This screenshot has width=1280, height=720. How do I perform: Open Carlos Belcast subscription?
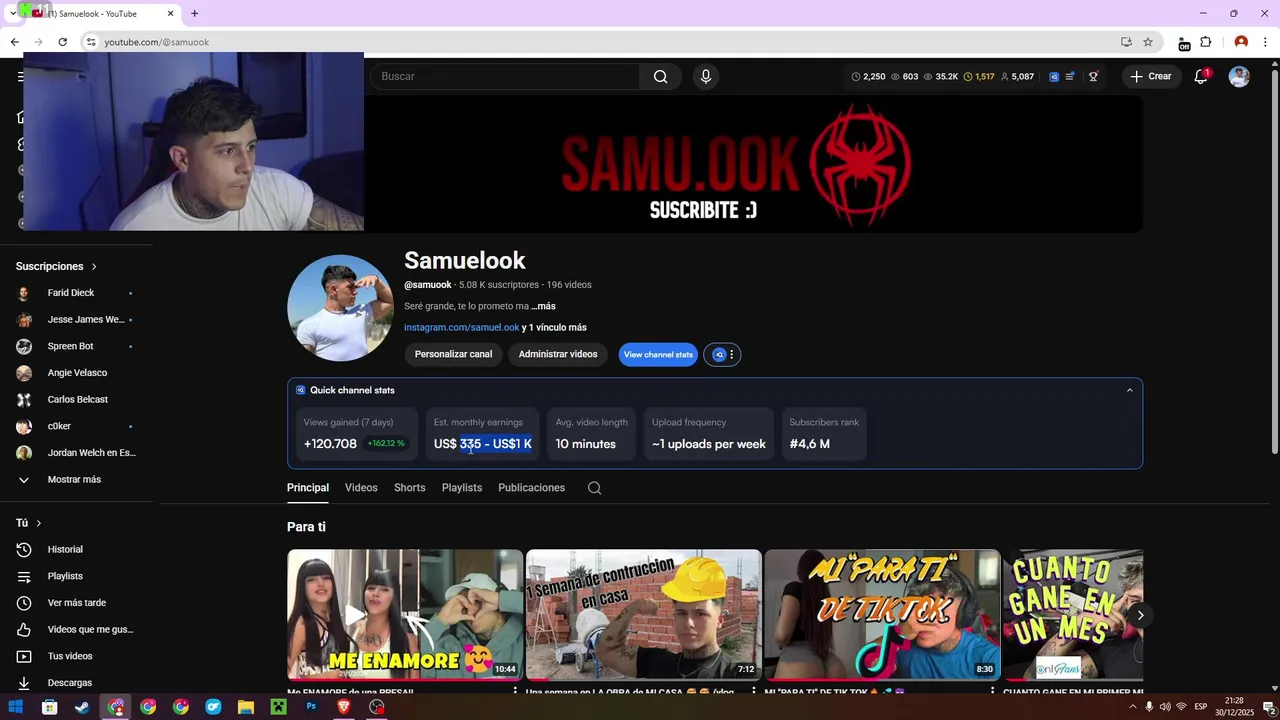click(76, 400)
